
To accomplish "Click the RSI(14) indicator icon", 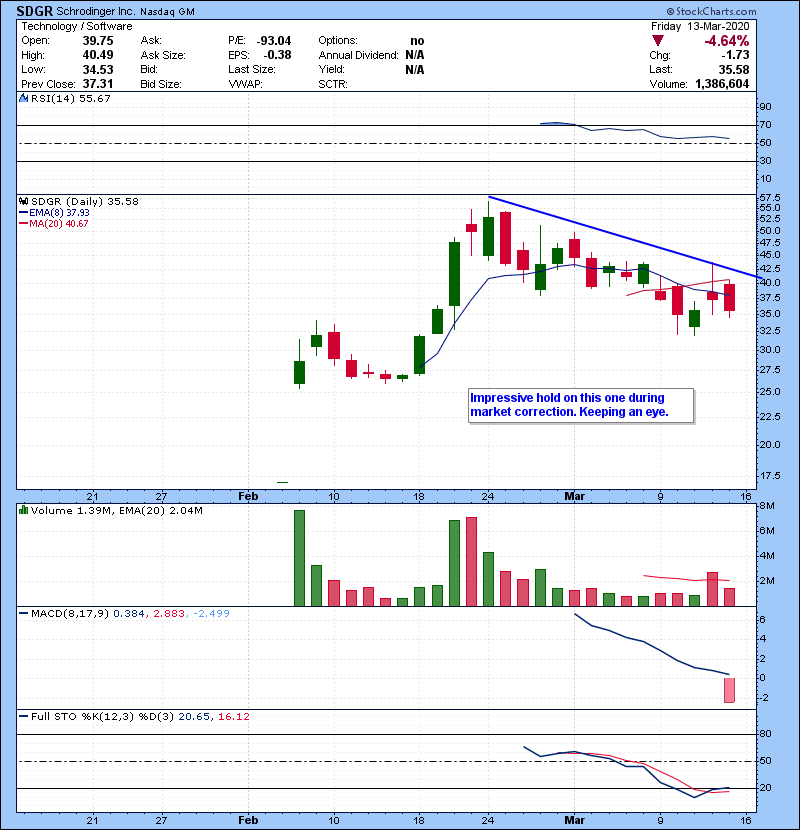I will 23,98.
